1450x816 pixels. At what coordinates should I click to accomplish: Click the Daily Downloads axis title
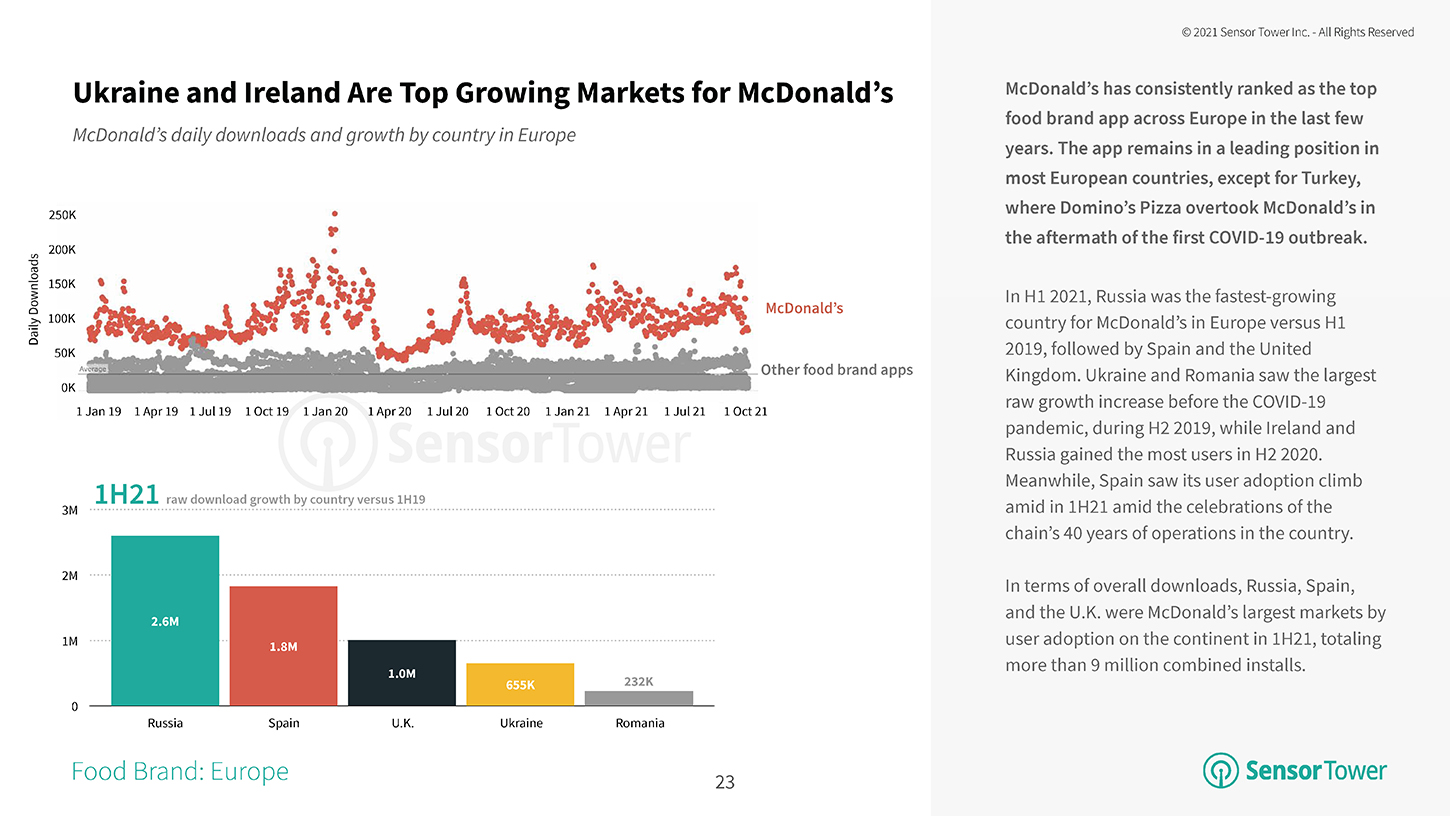(34, 300)
